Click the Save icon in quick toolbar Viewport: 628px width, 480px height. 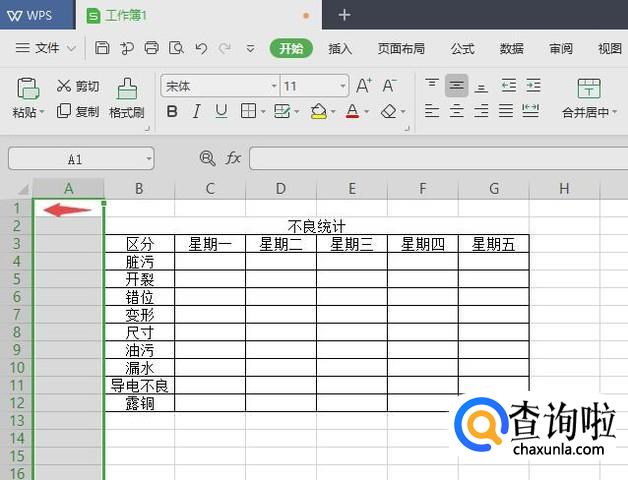tap(102, 48)
